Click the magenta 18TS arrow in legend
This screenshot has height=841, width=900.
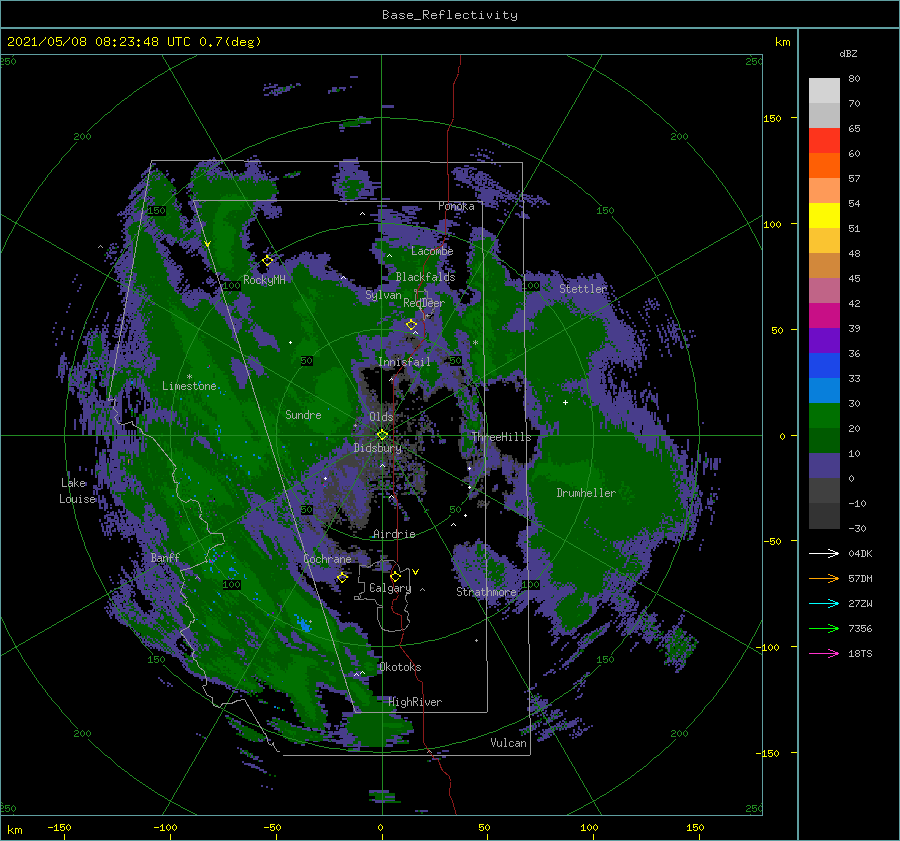coord(824,653)
